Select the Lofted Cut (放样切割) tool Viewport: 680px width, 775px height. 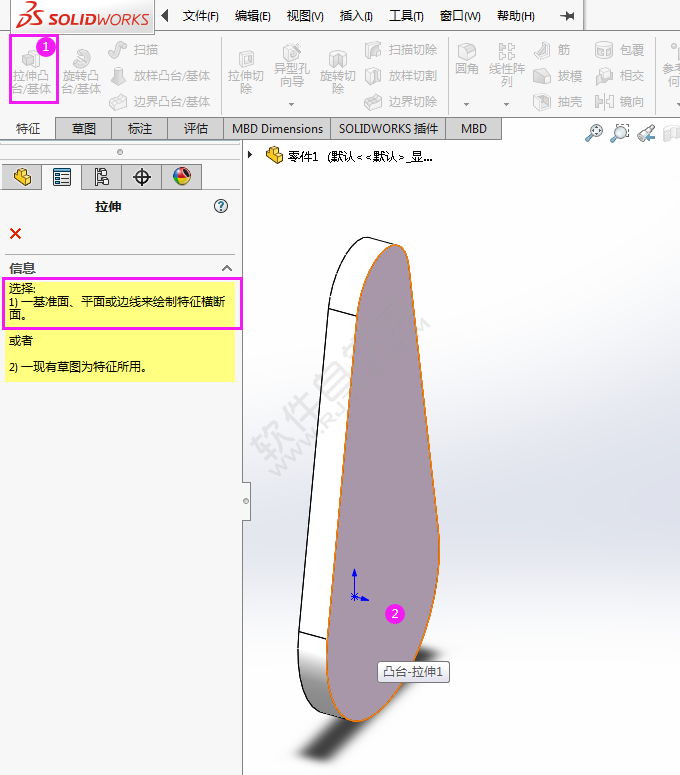click(x=401, y=76)
